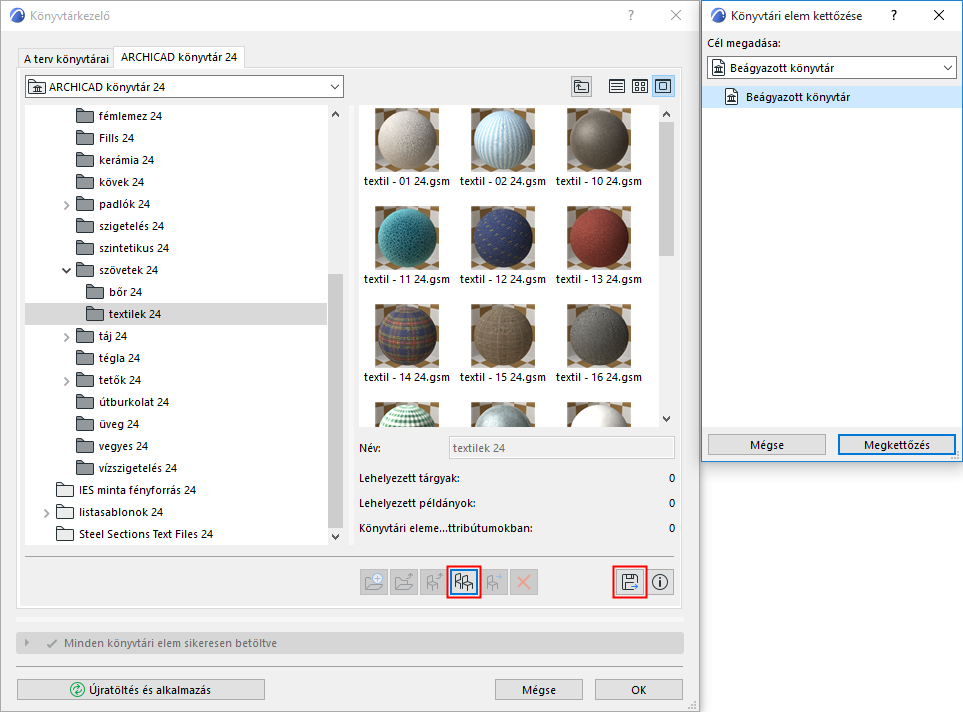Select the fémlemez 24 folder
Screen dimensions: 963x712
[119, 116]
